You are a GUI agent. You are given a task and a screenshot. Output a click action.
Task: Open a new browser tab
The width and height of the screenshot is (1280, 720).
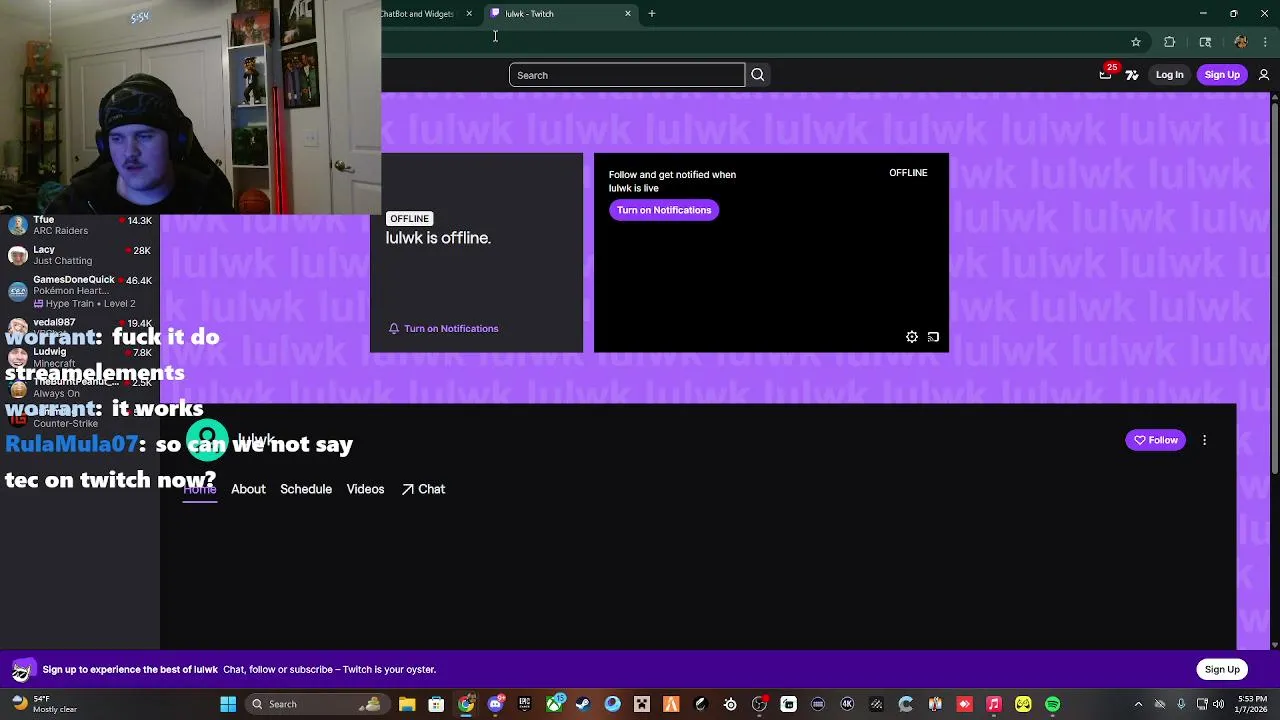click(x=652, y=14)
